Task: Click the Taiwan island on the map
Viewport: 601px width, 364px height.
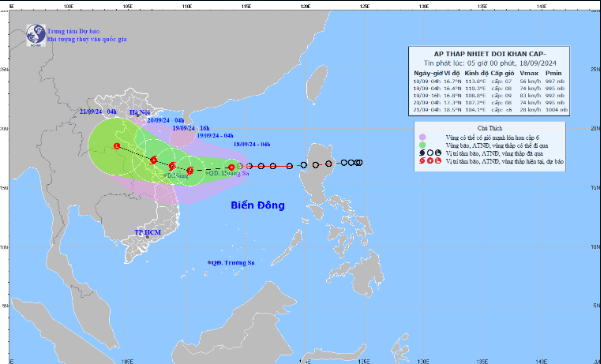Action: [x=317, y=84]
